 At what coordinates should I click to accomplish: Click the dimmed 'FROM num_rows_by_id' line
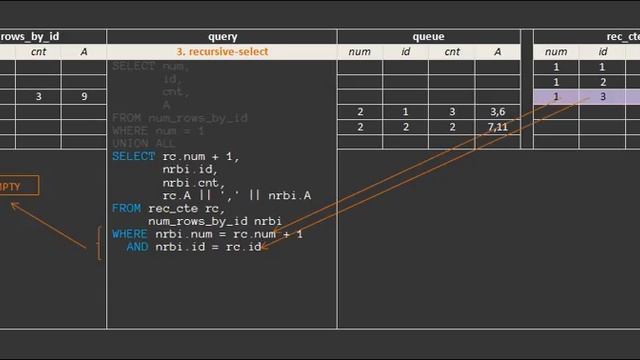(180, 118)
